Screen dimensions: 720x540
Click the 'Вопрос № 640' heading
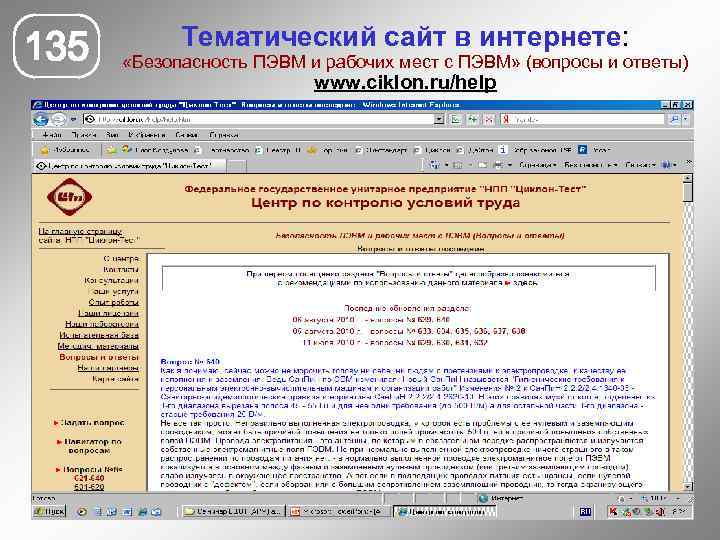pyautogui.click(x=190, y=362)
